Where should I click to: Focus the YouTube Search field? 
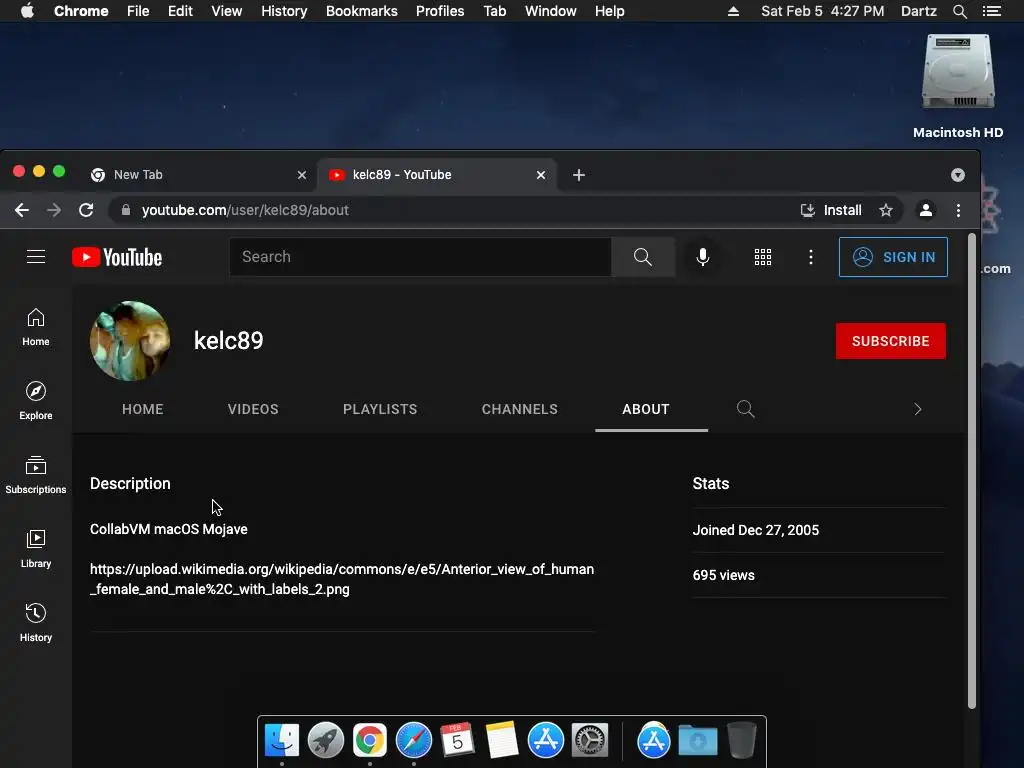point(420,257)
